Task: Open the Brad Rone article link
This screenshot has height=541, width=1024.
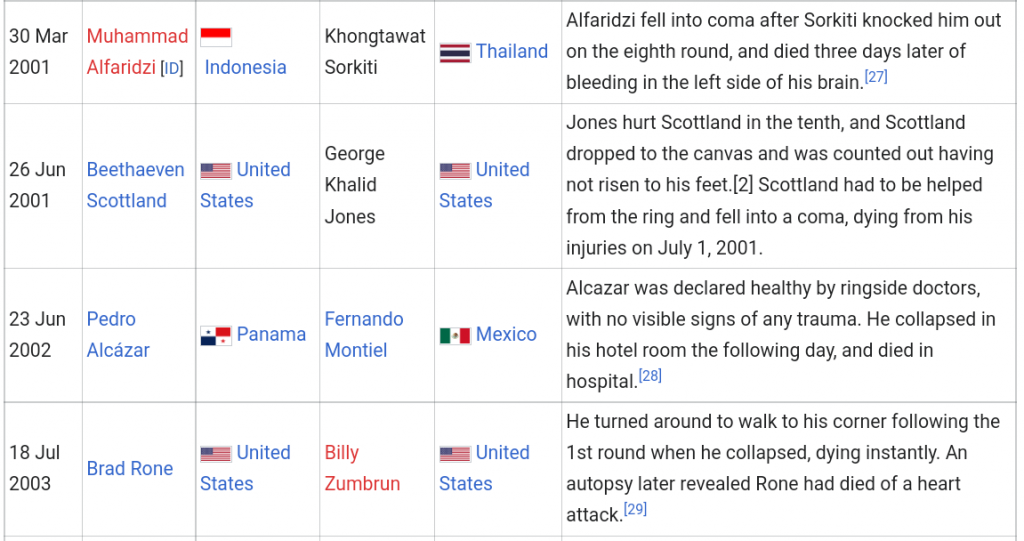Action: coord(129,468)
